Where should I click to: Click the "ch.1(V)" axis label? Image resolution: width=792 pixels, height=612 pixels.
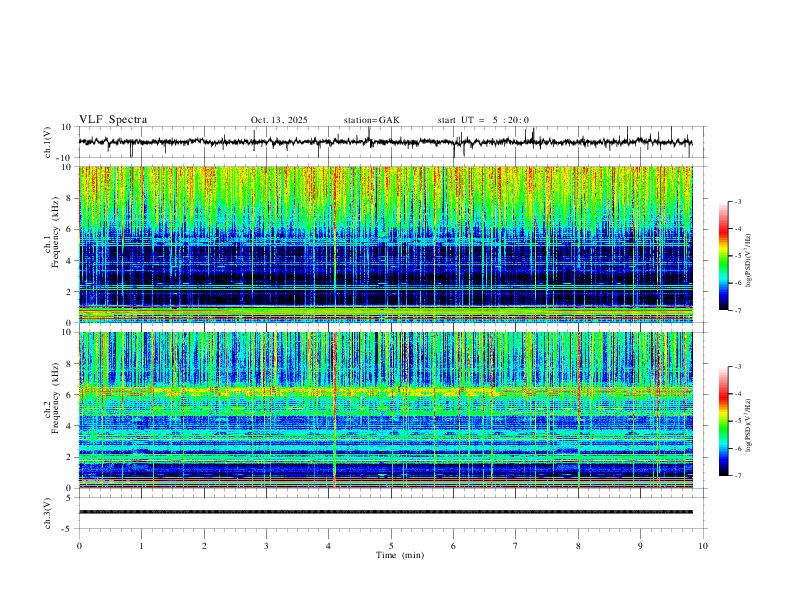click(x=48, y=142)
